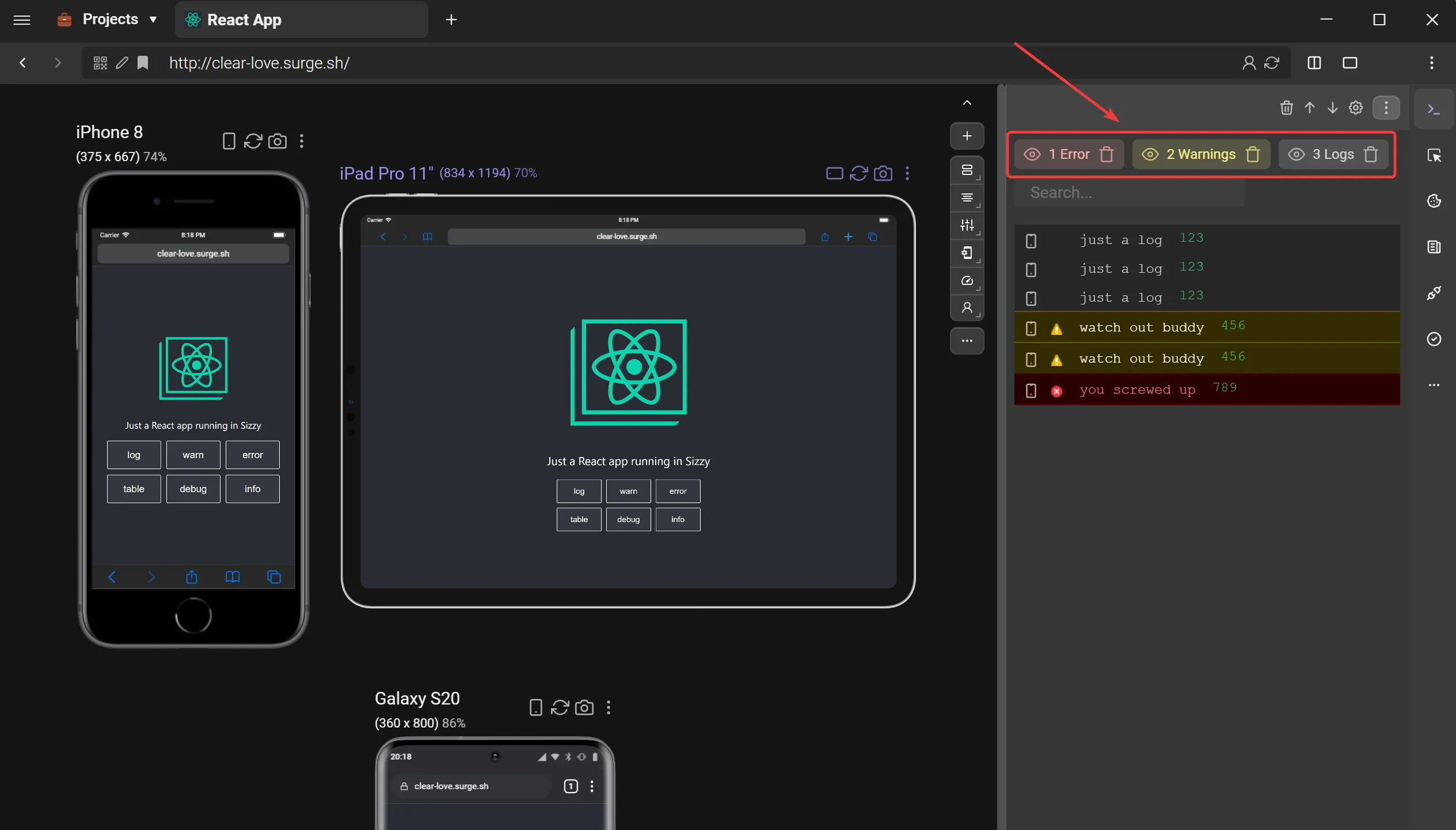The width and height of the screenshot is (1456, 830).
Task: Open console settings gear icon
Action: point(1356,108)
